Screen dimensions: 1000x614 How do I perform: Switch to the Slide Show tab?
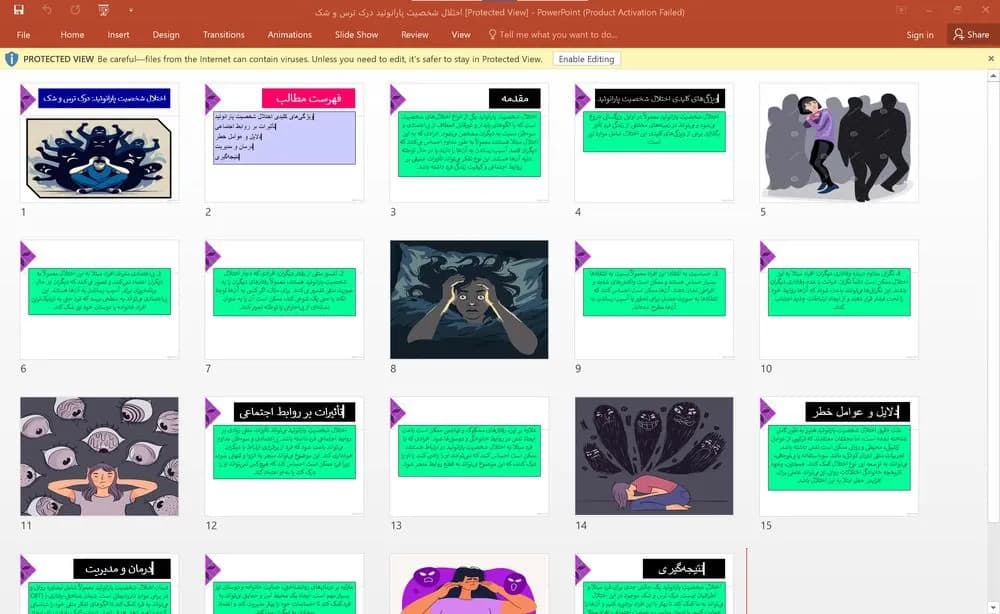(x=357, y=35)
